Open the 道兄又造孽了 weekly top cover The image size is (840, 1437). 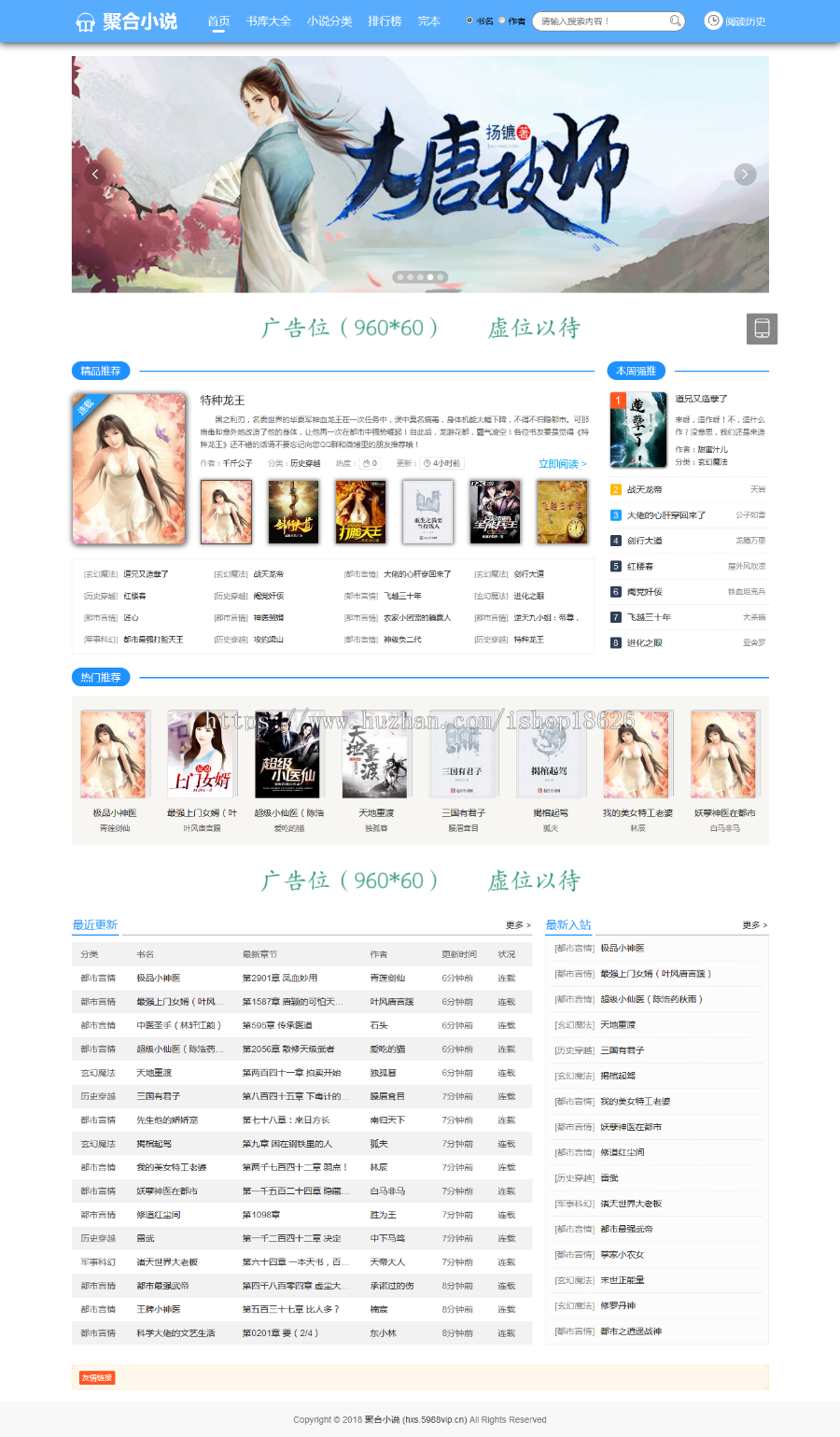[638, 430]
